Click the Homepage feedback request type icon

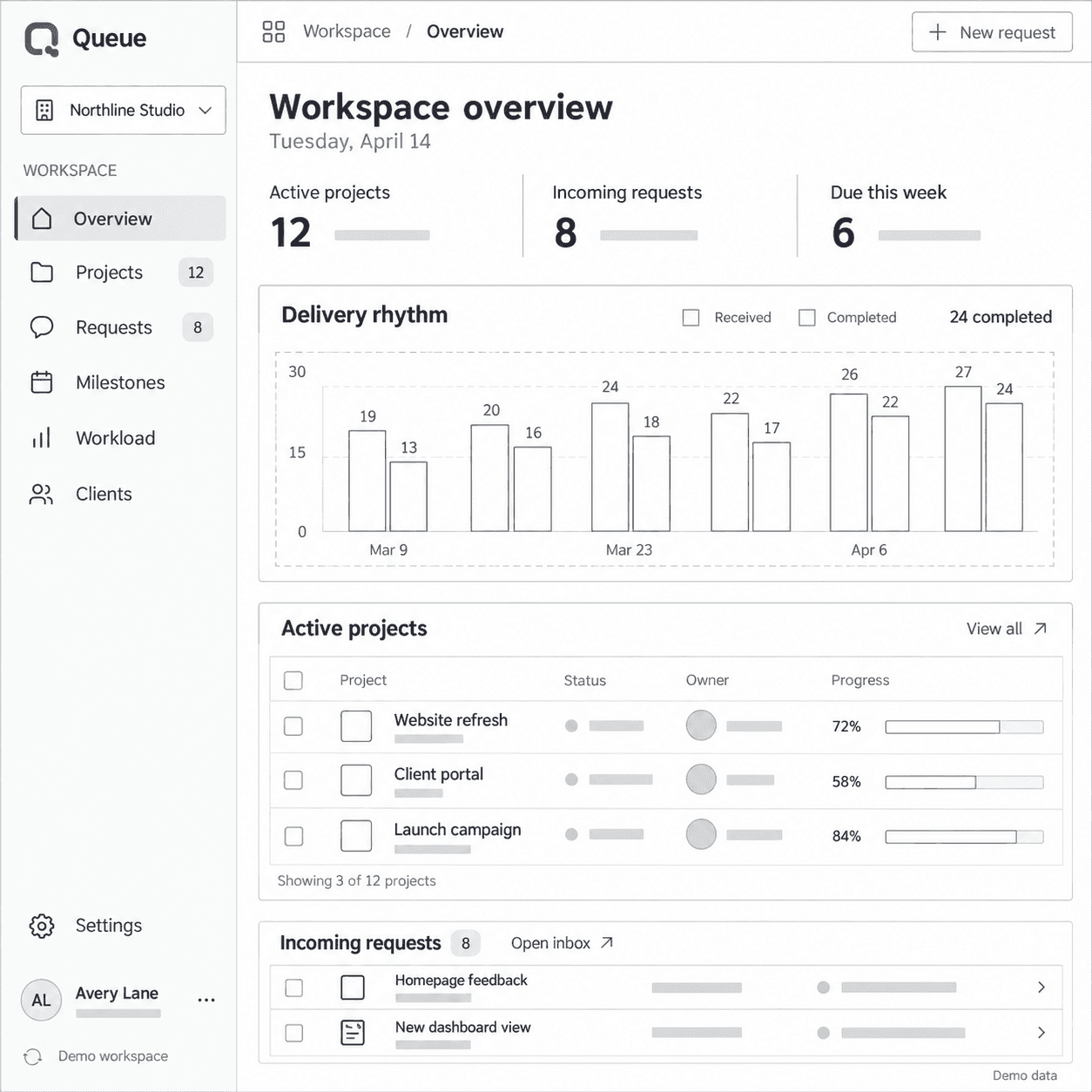tap(353, 988)
